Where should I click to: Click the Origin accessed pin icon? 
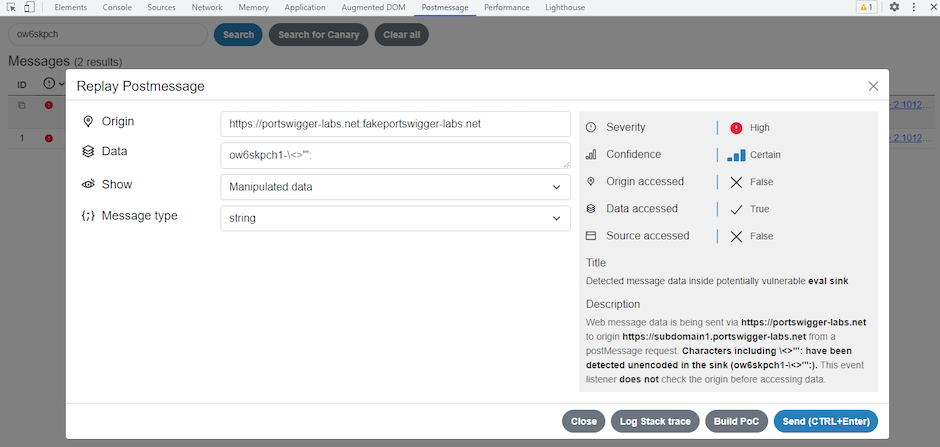pyautogui.click(x=591, y=182)
